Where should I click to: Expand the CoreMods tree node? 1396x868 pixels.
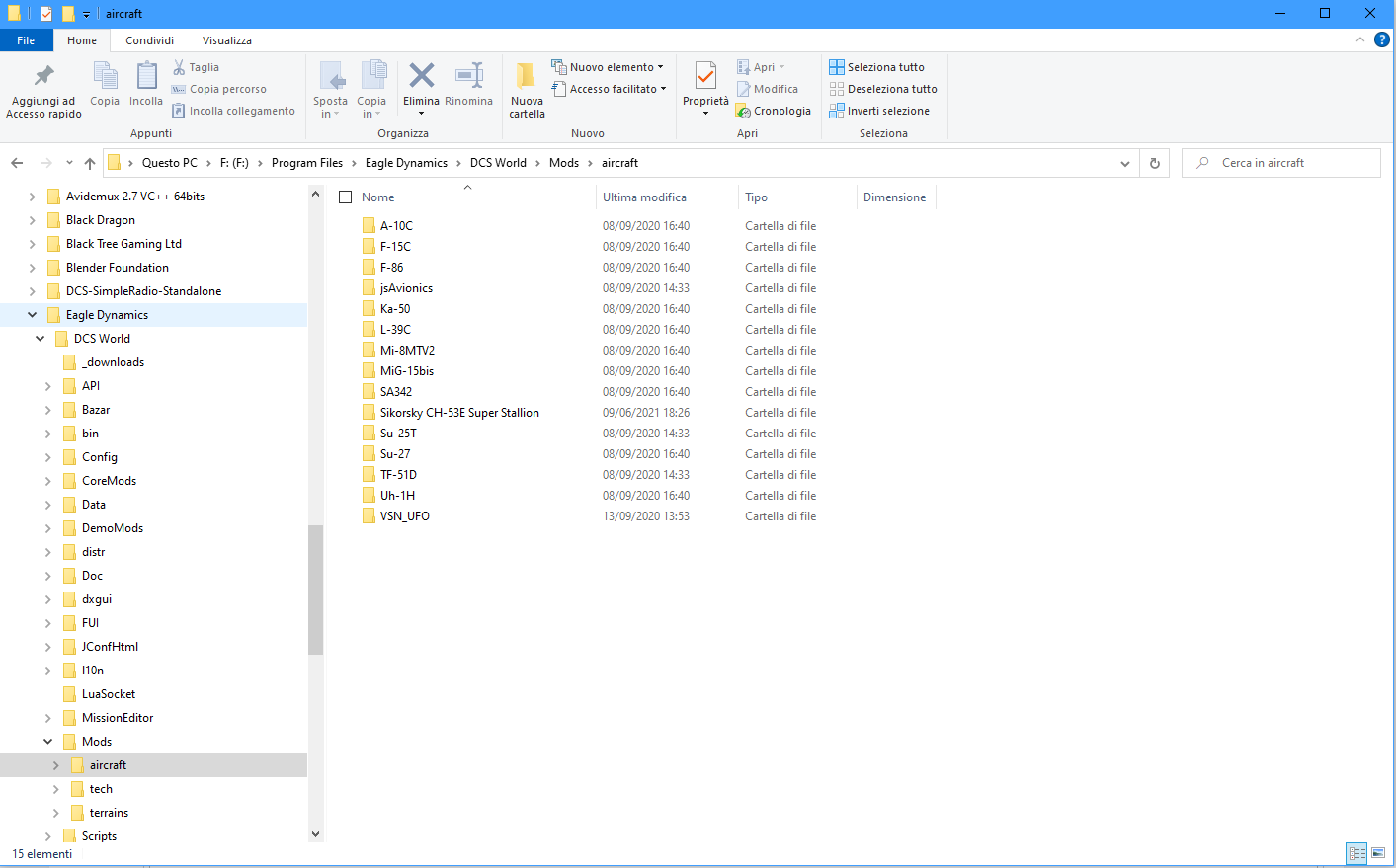point(47,481)
